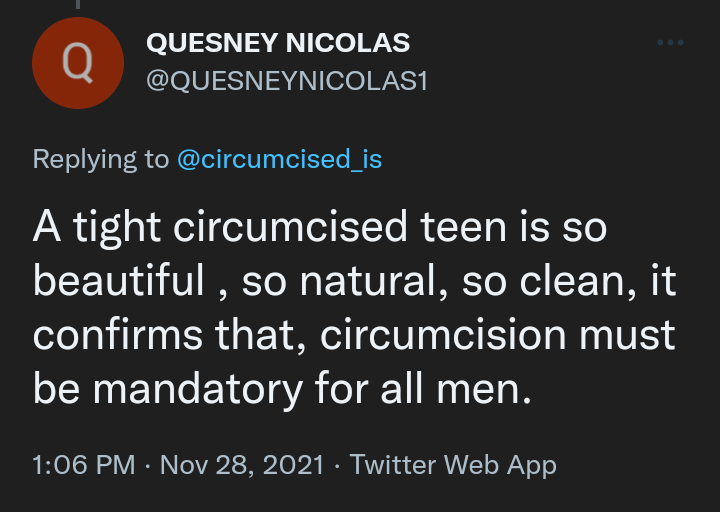Click the first line of tweet text

[x=320, y=228]
